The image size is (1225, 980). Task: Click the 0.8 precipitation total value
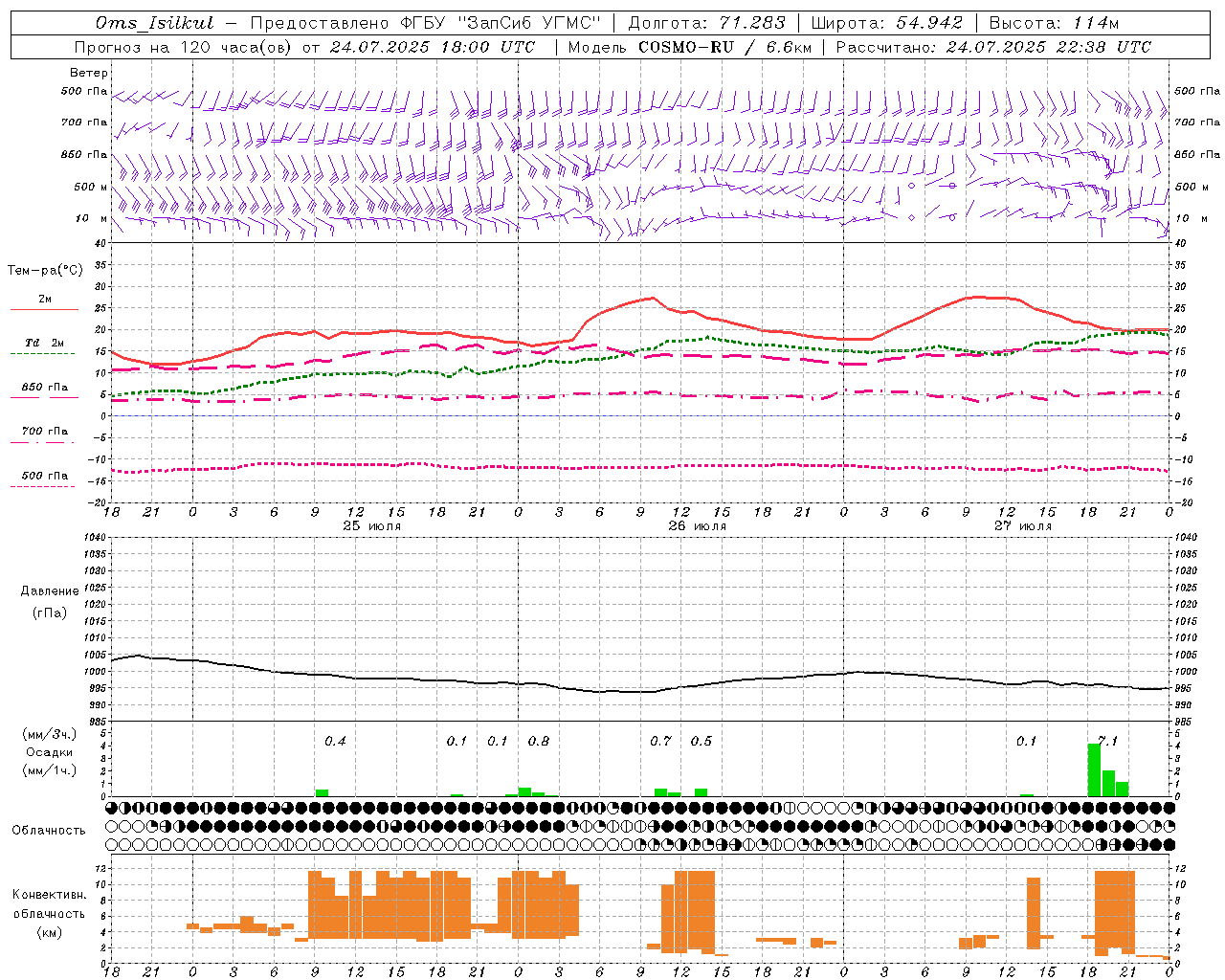539,741
